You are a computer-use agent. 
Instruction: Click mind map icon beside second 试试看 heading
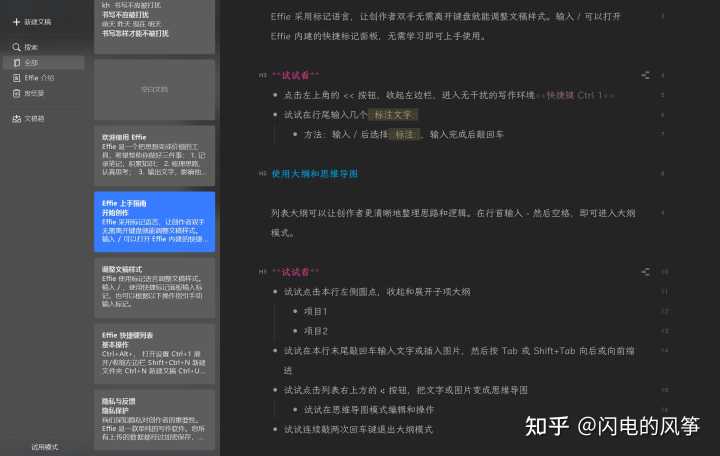(x=646, y=272)
